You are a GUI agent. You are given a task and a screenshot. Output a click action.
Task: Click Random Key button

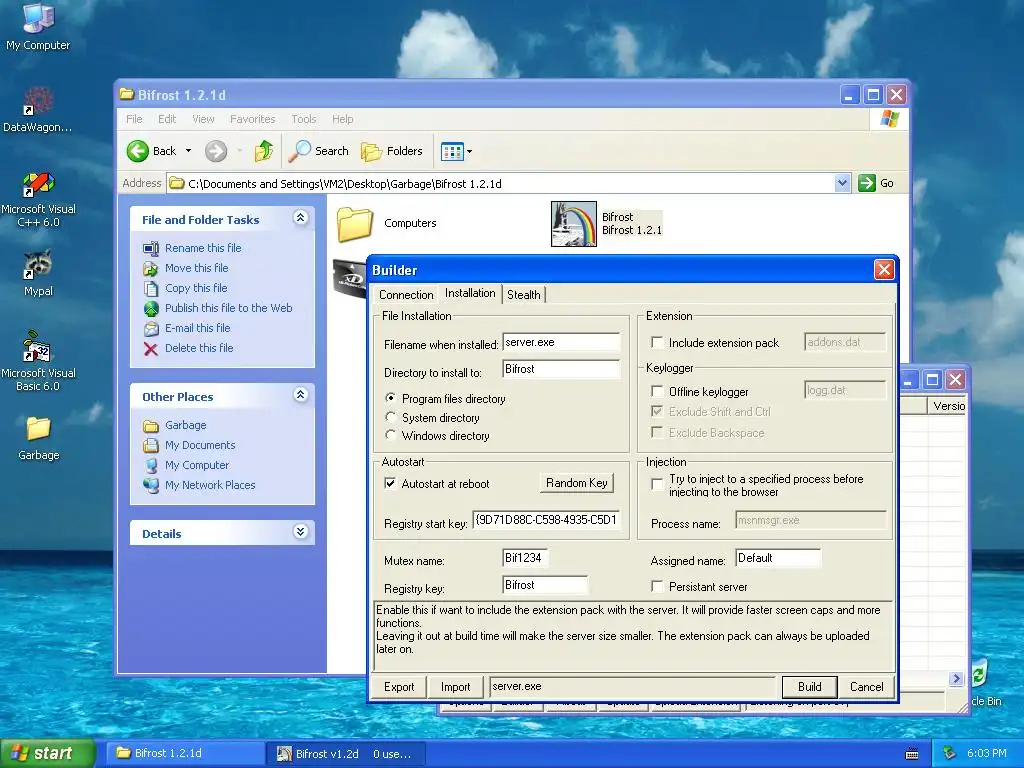577,483
